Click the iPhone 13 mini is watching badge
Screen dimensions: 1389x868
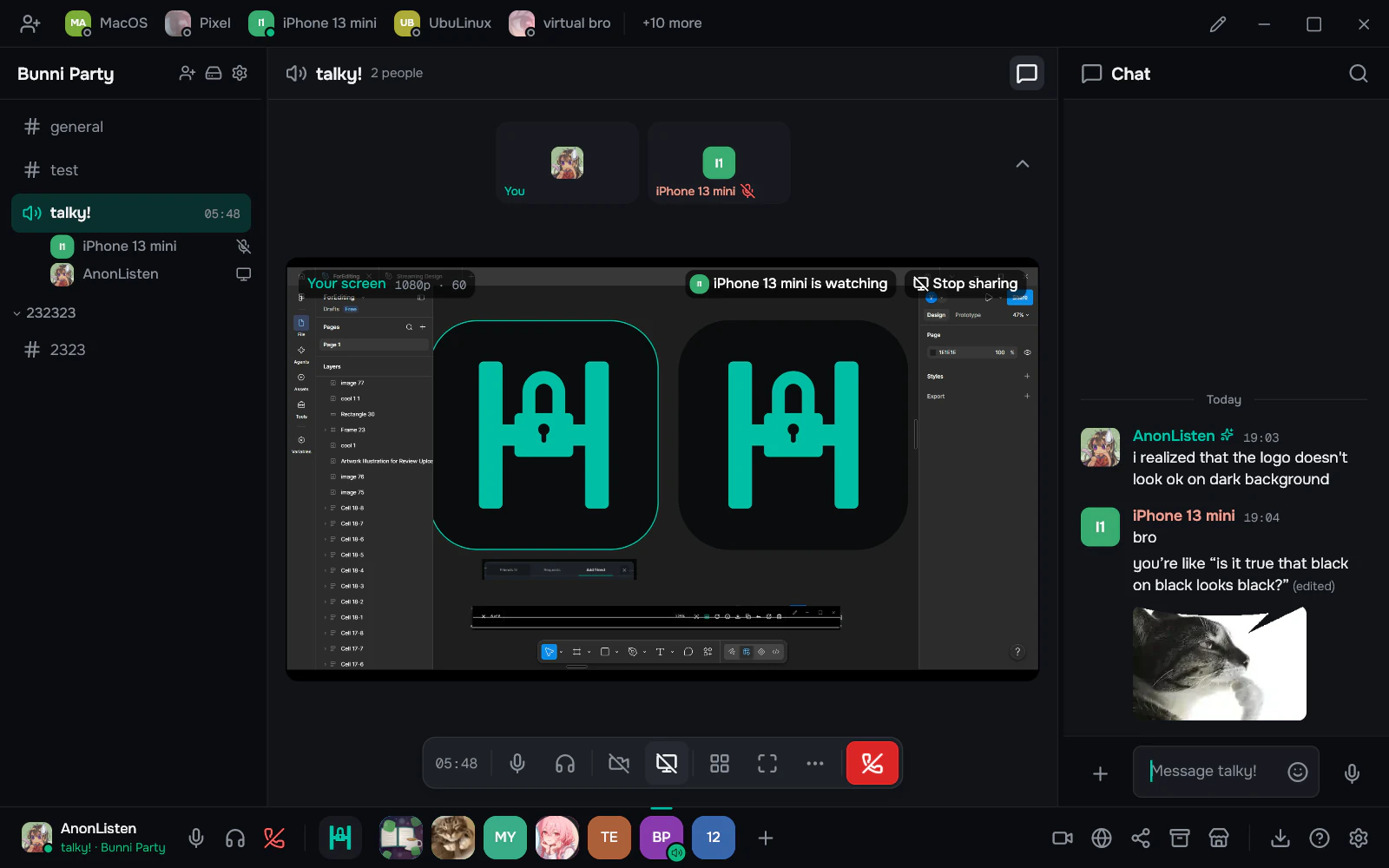click(790, 284)
